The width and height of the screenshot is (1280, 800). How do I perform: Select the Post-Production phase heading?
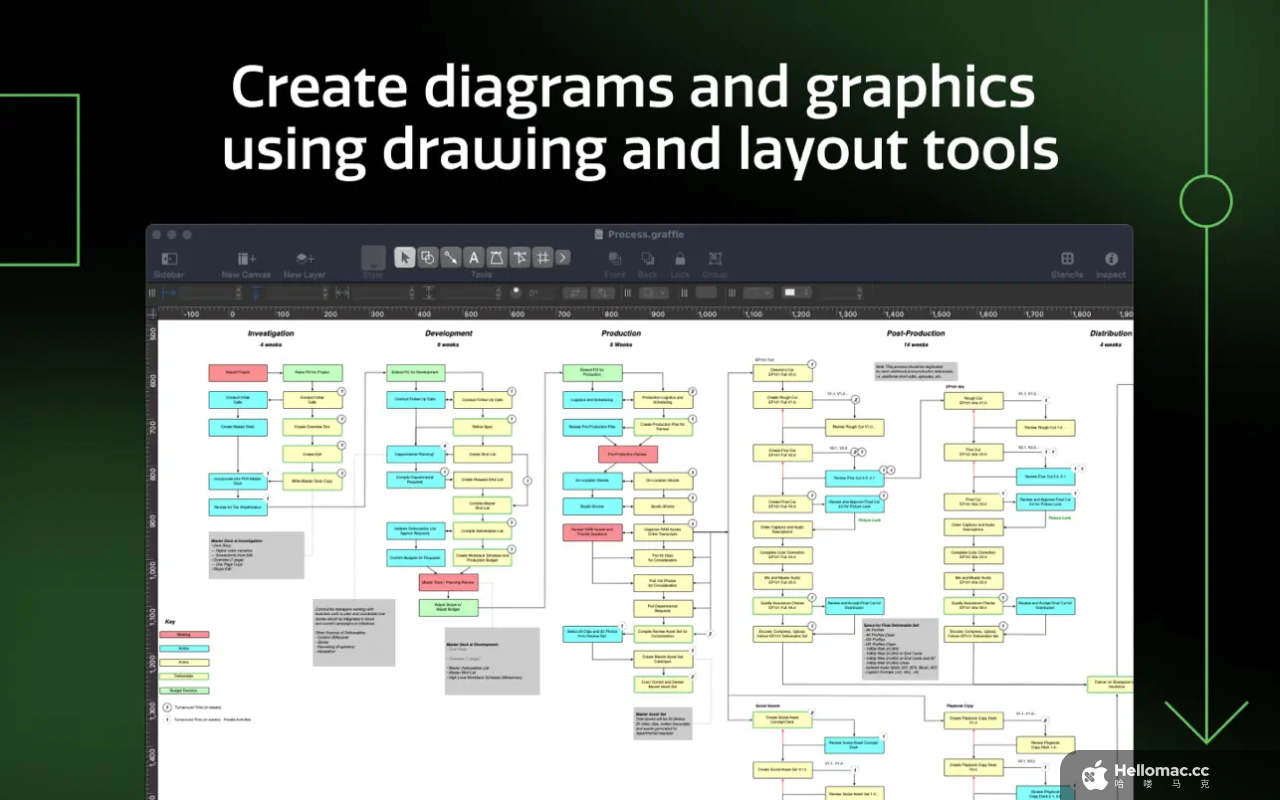coord(916,333)
